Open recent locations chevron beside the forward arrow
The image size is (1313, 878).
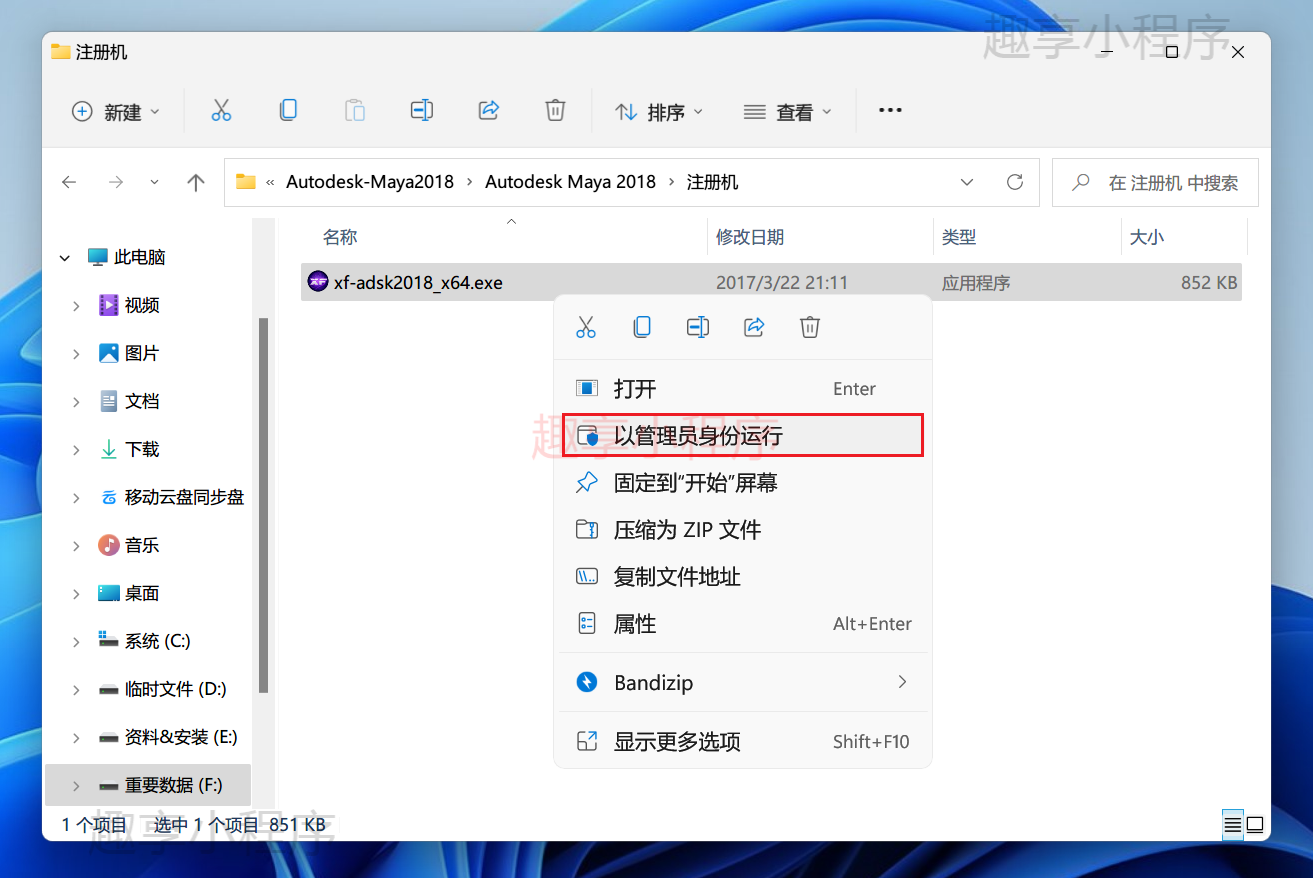154,182
